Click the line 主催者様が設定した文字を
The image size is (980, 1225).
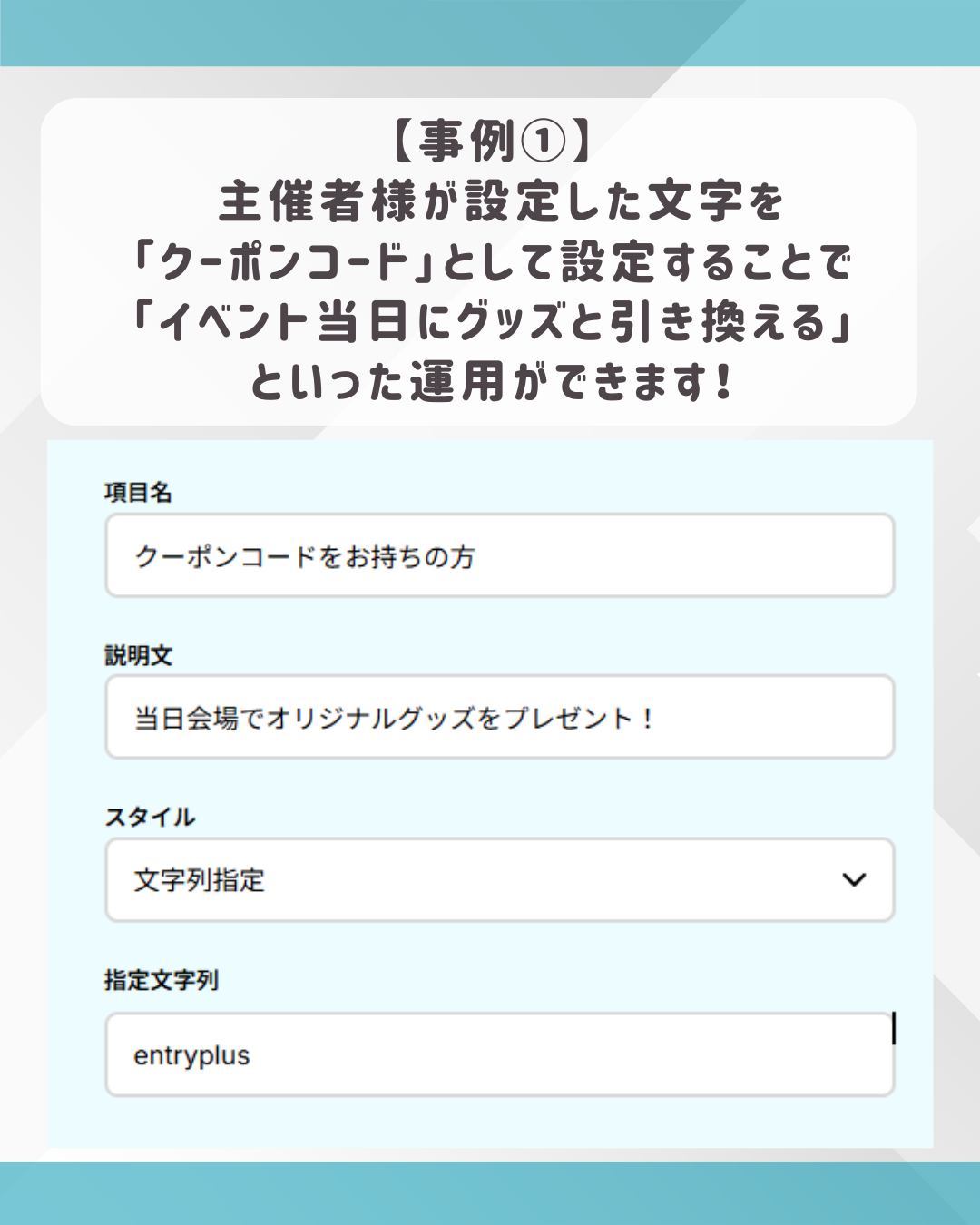(500, 201)
